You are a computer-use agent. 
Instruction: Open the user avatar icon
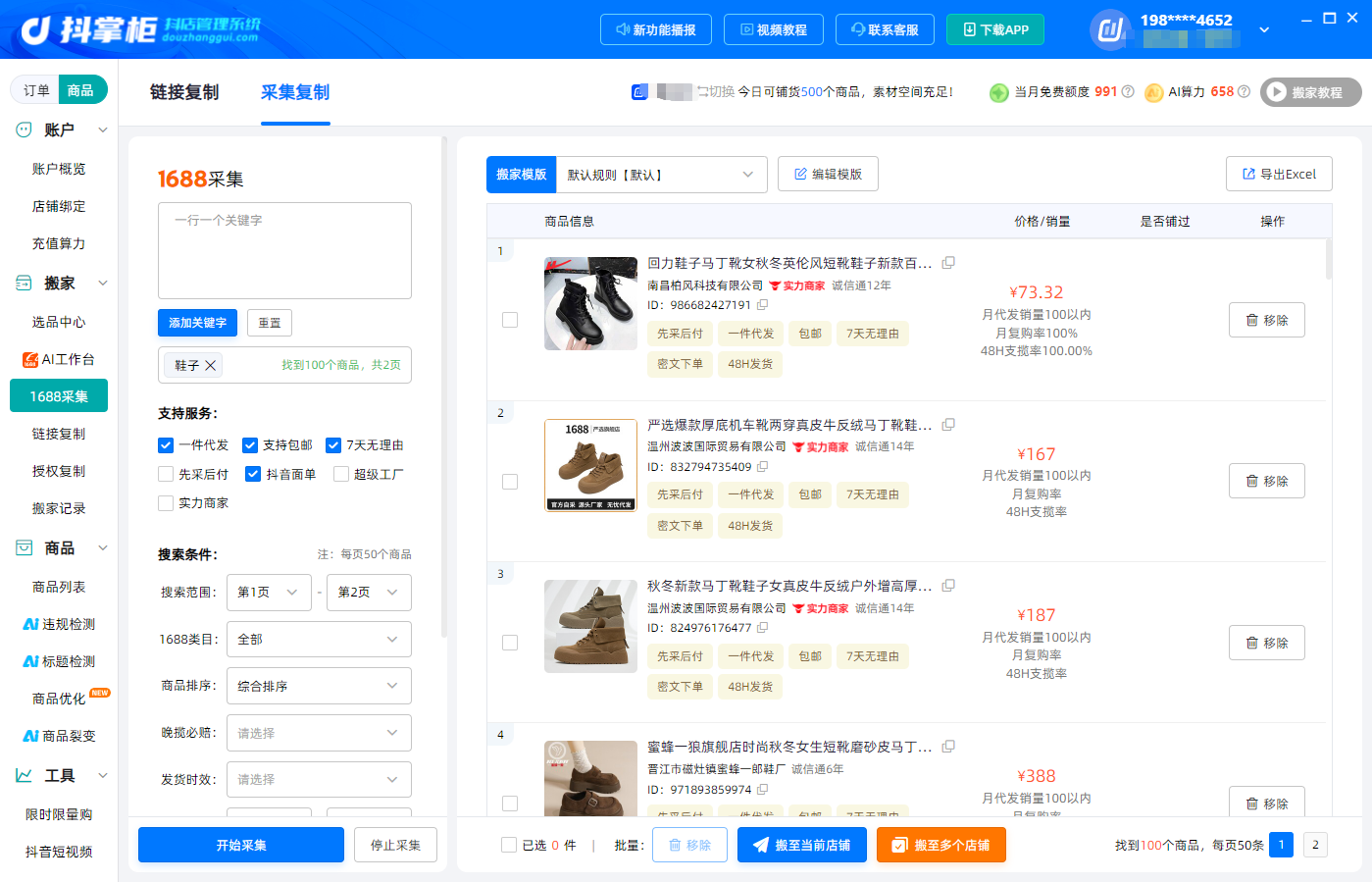(x=1110, y=29)
